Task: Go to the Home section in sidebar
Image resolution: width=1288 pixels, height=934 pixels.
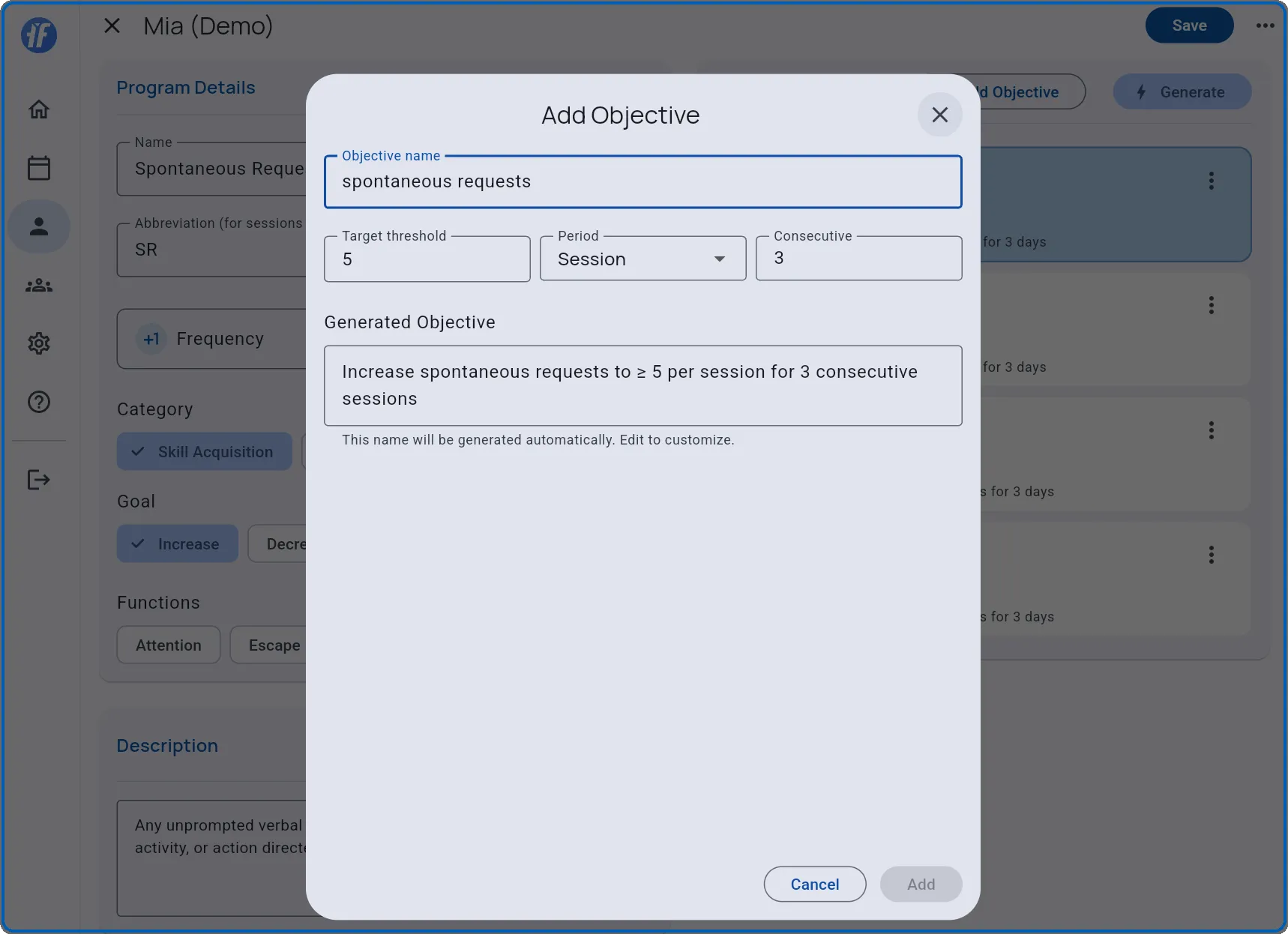Action: [x=38, y=109]
